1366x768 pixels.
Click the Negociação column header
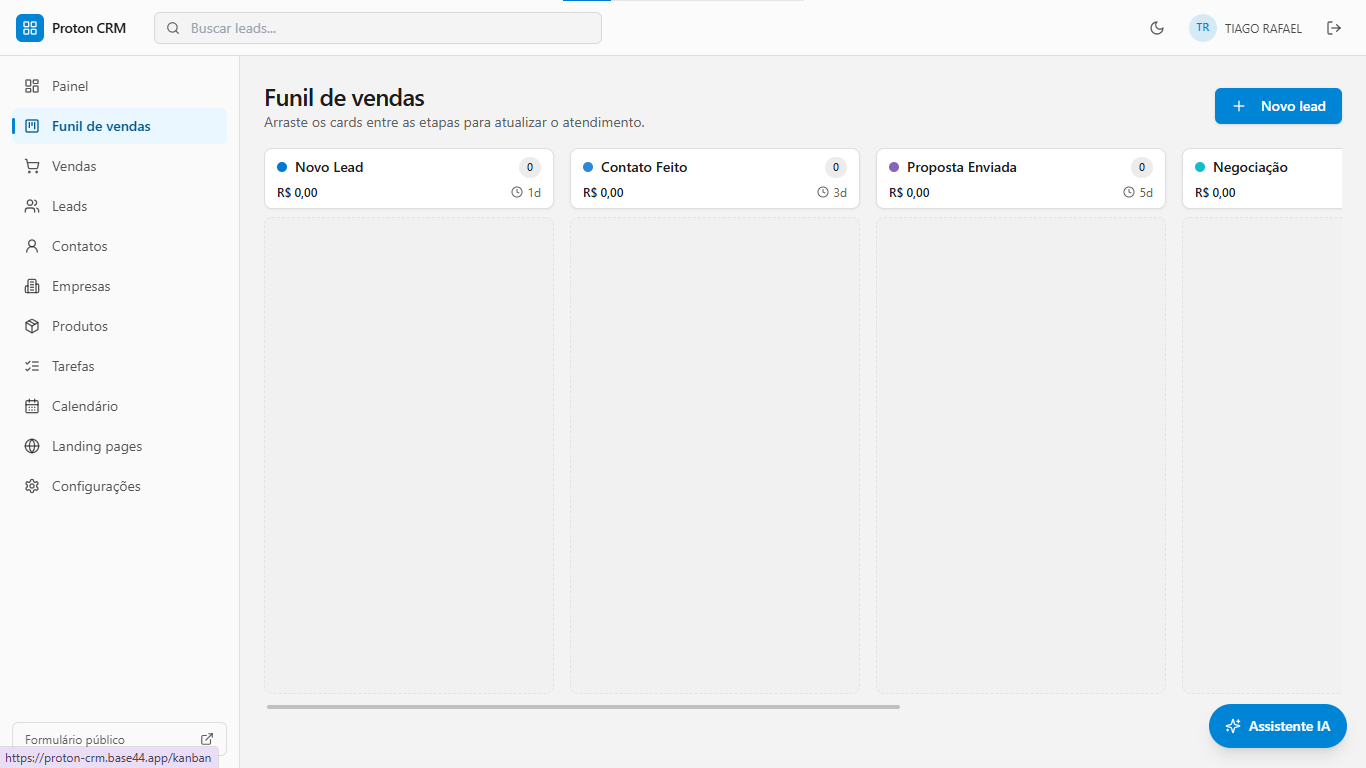[x=1262, y=179]
